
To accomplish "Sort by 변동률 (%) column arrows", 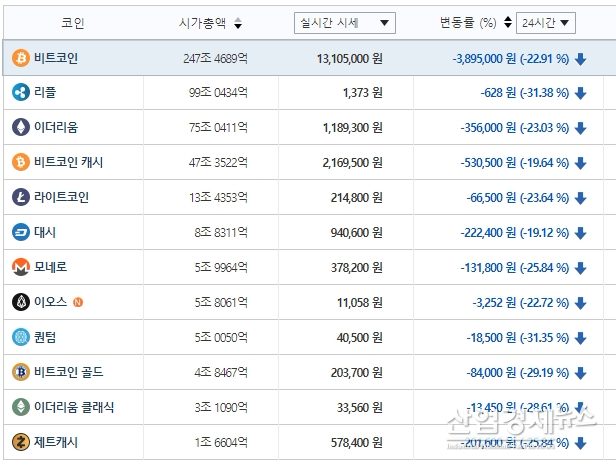I will tap(507, 23).
